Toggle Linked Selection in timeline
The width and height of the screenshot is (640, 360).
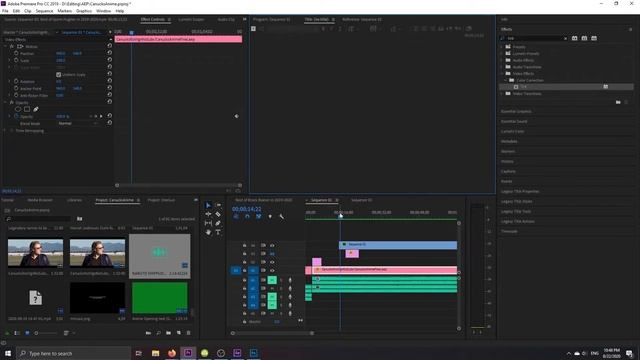[x=258, y=216]
